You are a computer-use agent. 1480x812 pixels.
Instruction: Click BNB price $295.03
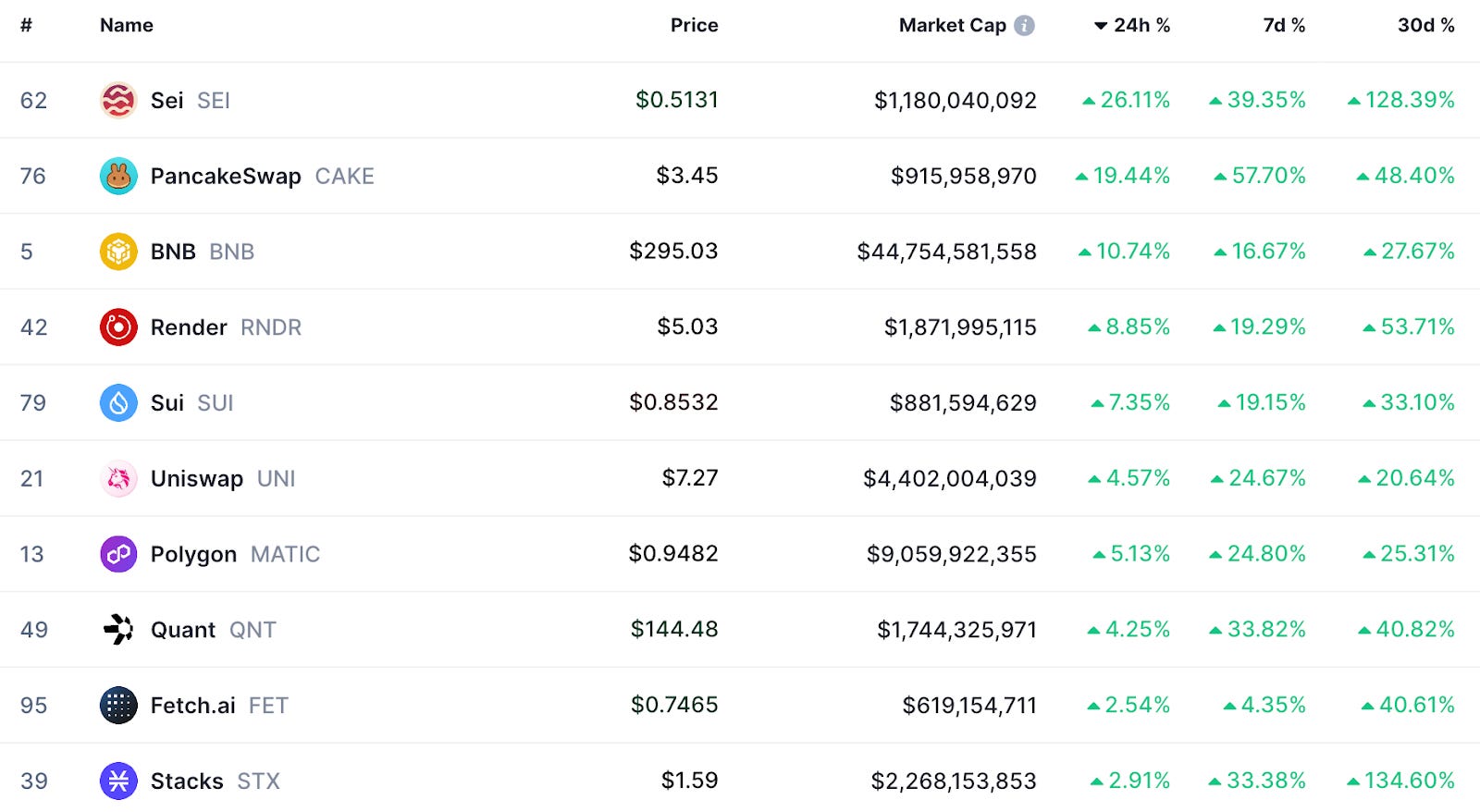coord(673,252)
